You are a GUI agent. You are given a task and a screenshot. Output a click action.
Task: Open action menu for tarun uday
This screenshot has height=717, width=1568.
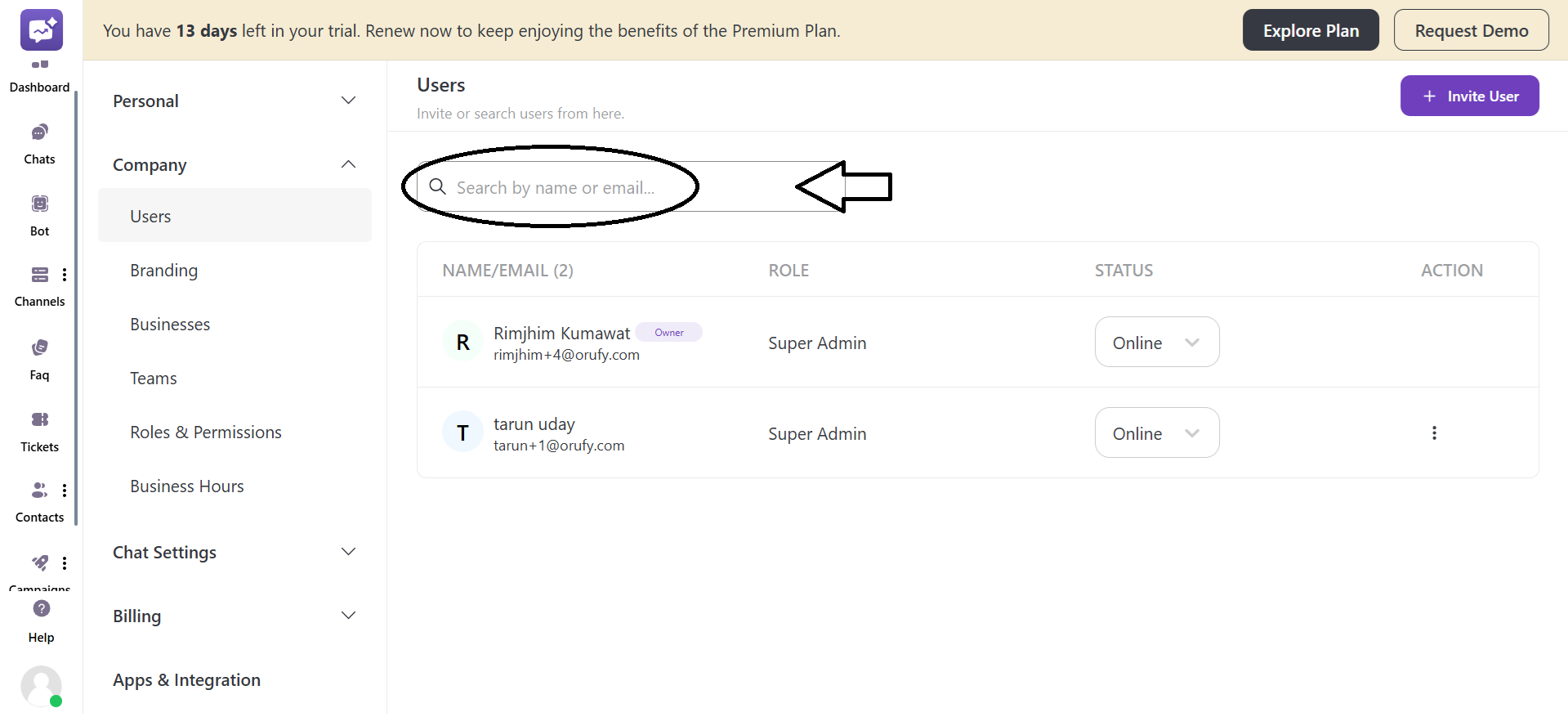click(x=1434, y=433)
